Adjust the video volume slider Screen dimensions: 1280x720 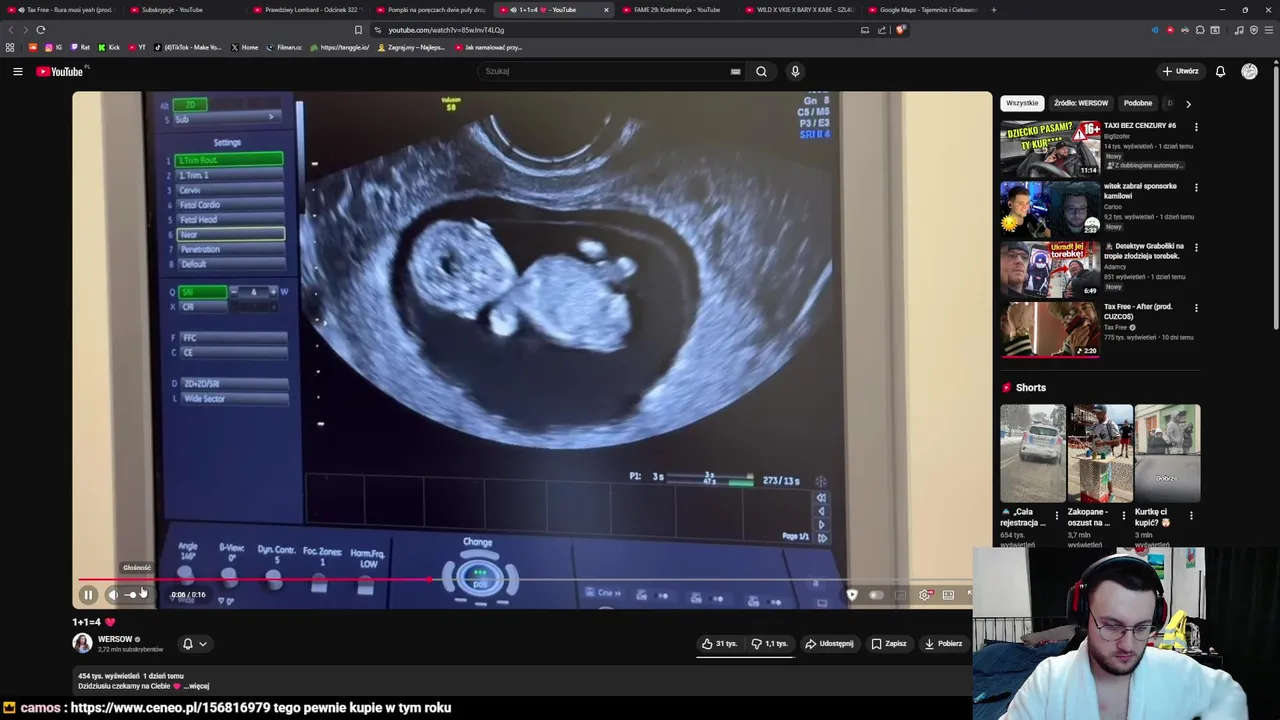pos(137,595)
